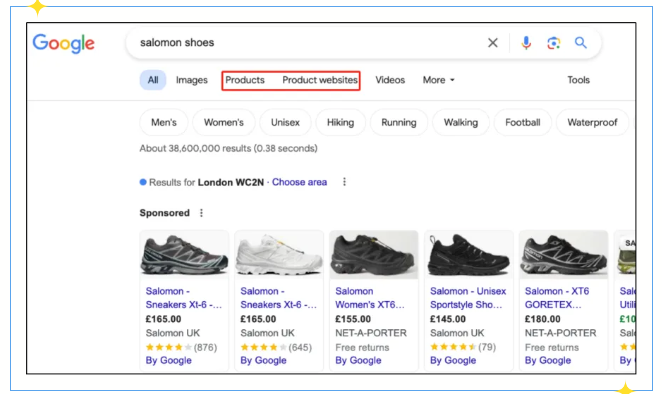The width and height of the screenshot is (662, 394).
Task: Click the Sponsored label
Action: [165, 213]
